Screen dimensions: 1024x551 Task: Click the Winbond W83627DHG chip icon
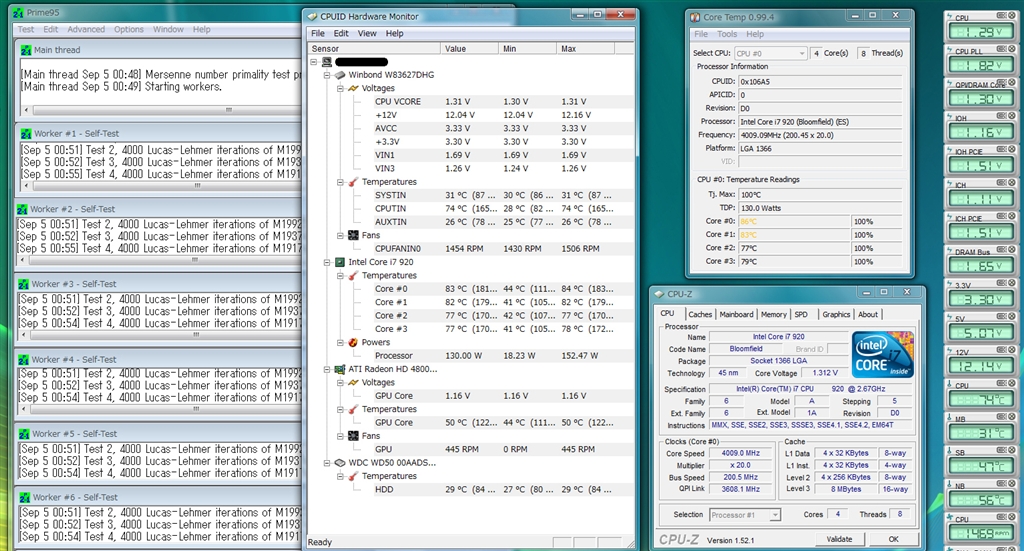coord(339,75)
